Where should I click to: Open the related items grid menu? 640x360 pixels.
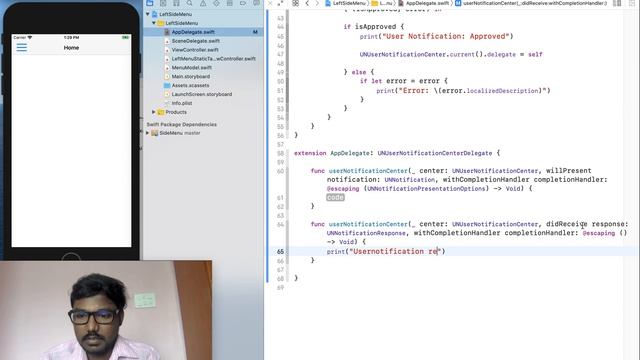pos(296,3)
